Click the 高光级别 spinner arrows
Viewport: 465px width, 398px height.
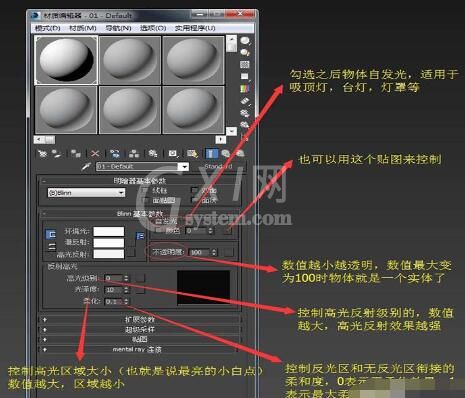[x=126, y=278]
